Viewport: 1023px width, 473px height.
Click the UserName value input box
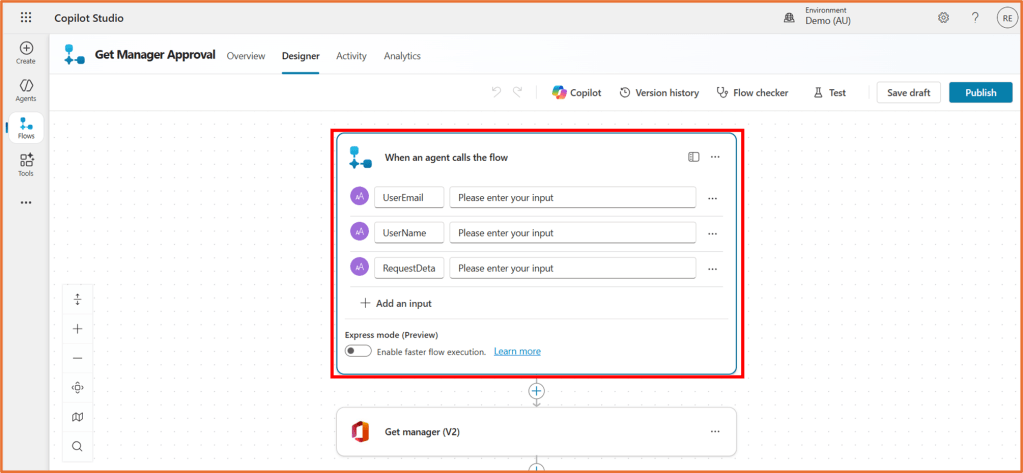click(573, 233)
